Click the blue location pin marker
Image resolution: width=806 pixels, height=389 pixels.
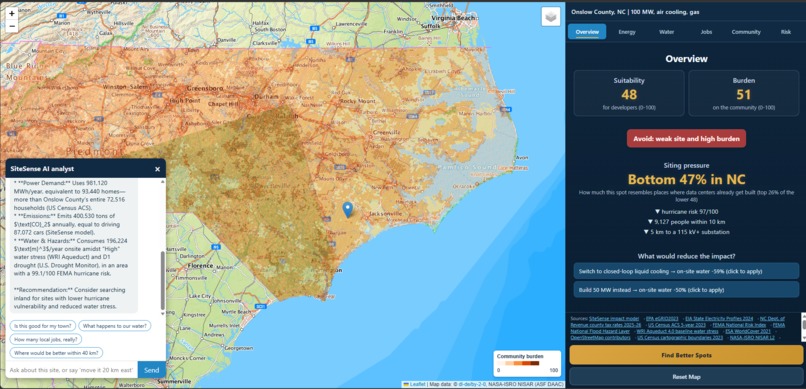click(x=348, y=210)
